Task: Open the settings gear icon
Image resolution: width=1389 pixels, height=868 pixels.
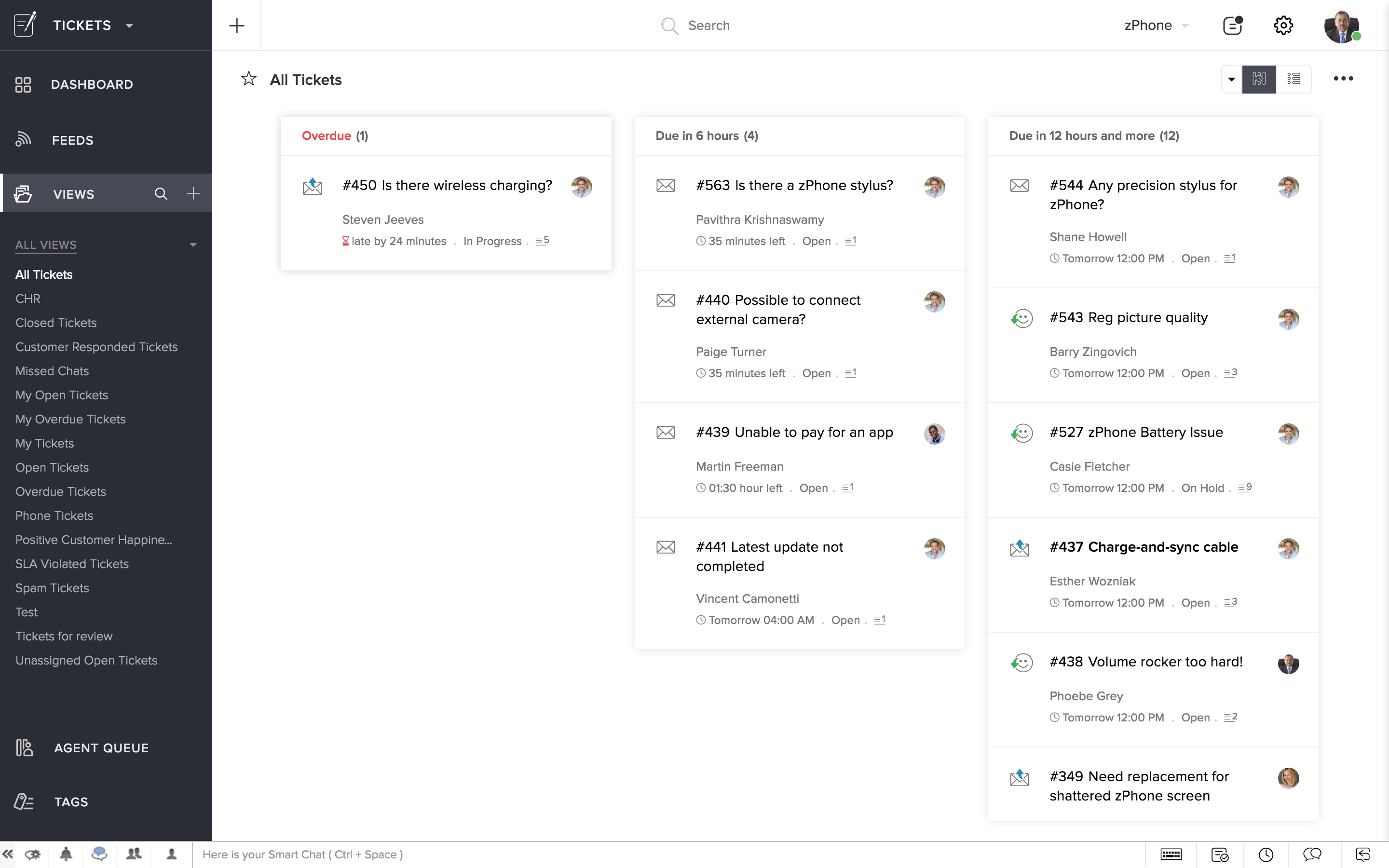Action: point(1283,25)
